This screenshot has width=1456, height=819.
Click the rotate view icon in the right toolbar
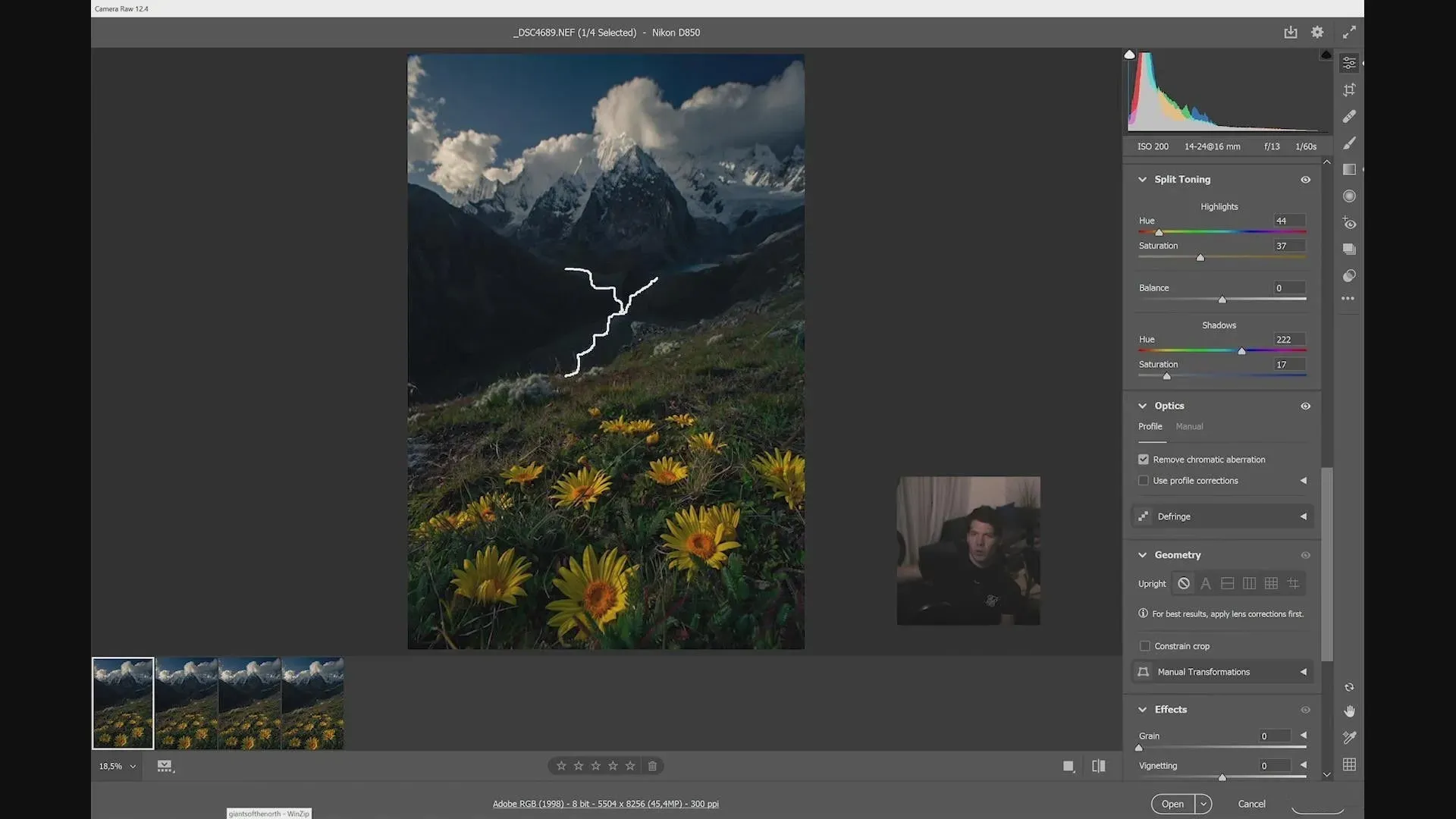click(1349, 687)
